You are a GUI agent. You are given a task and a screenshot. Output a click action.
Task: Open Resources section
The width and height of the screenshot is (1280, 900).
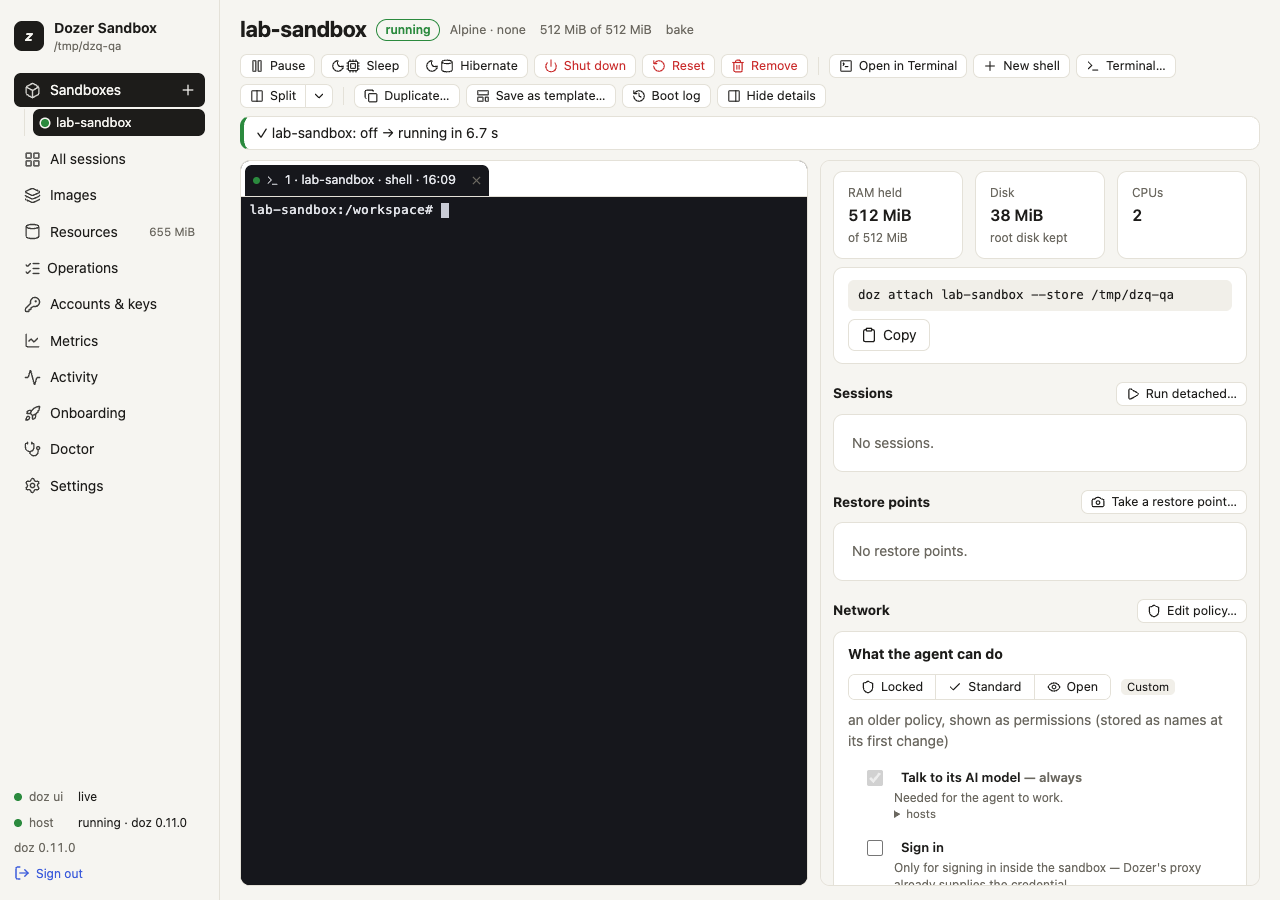(109, 232)
